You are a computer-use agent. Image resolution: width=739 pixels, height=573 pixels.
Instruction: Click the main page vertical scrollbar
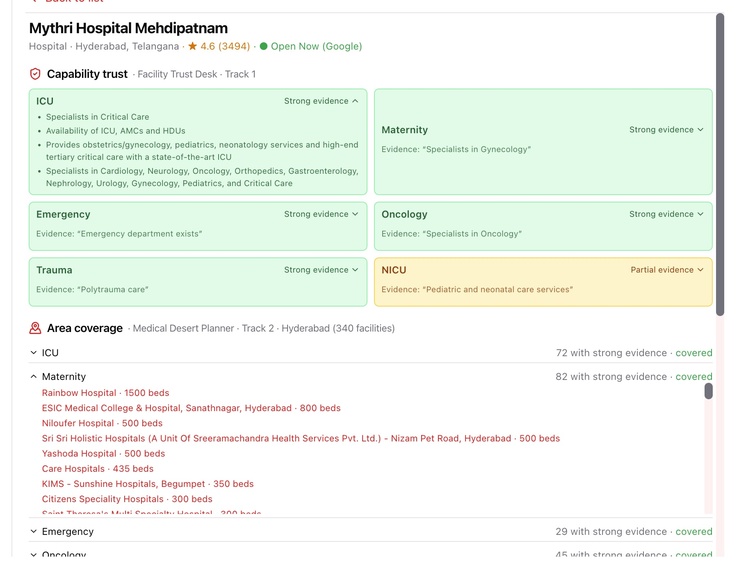(720, 164)
